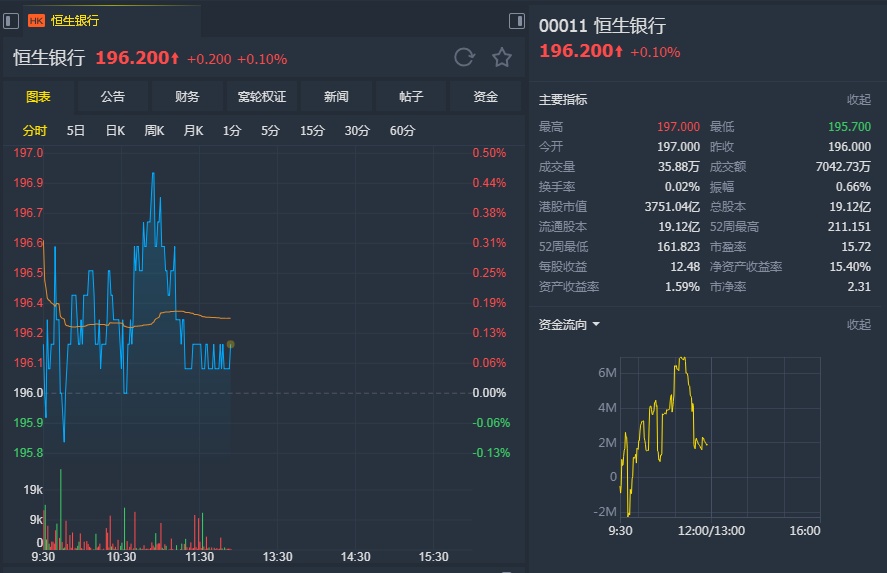
Task: Show the 资金 tab
Action: 486,97
